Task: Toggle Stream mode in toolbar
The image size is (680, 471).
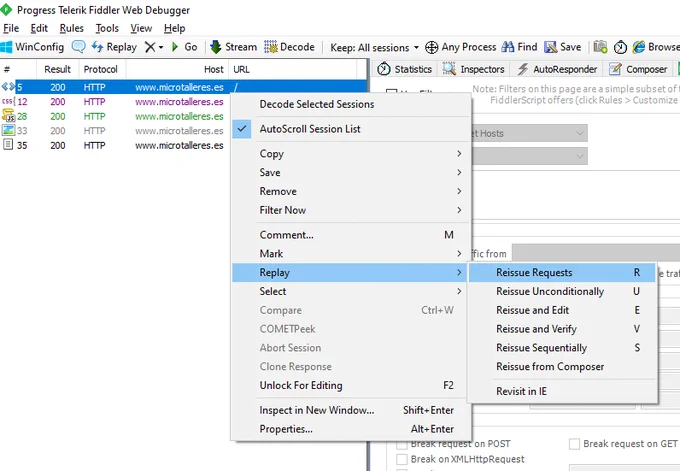Action: (x=233, y=47)
